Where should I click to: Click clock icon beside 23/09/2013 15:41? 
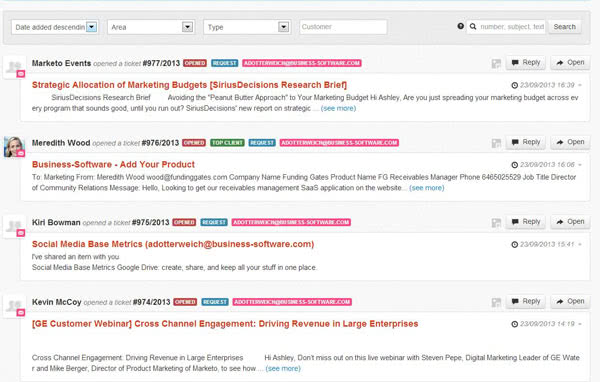(515, 245)
